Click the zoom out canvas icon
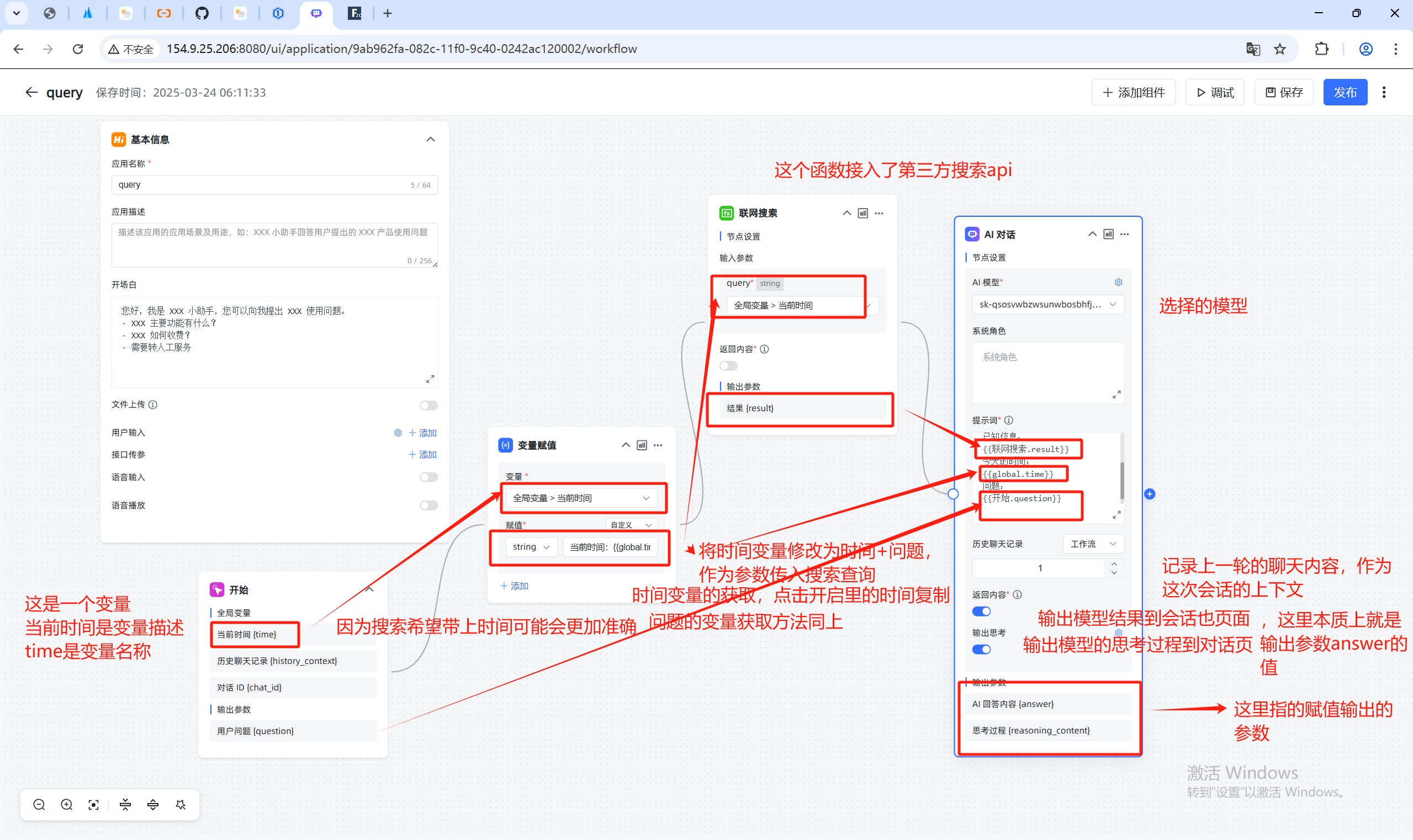1413x840 pixels. pos(39,804)
